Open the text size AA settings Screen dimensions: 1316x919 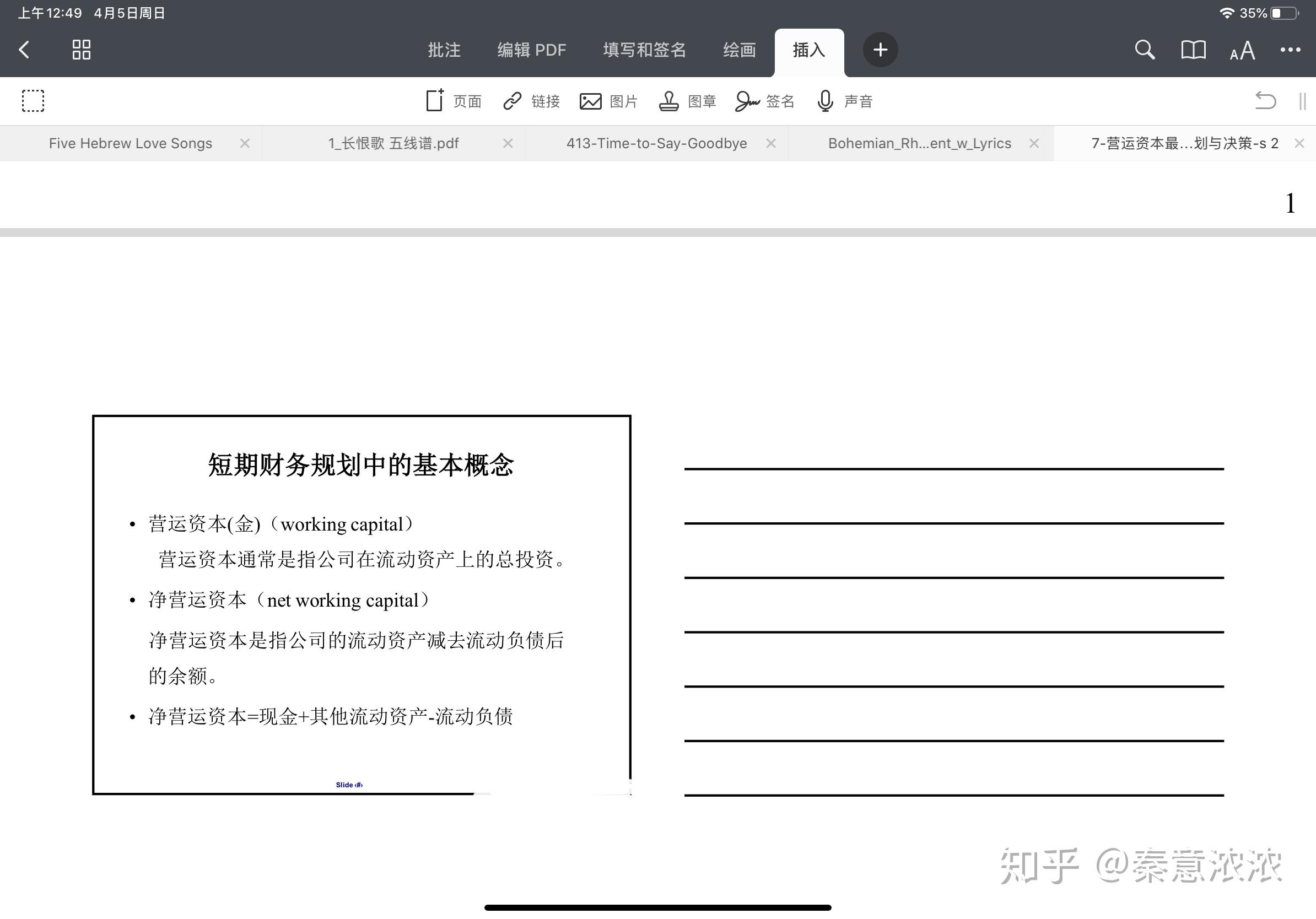pos(1242,51)
